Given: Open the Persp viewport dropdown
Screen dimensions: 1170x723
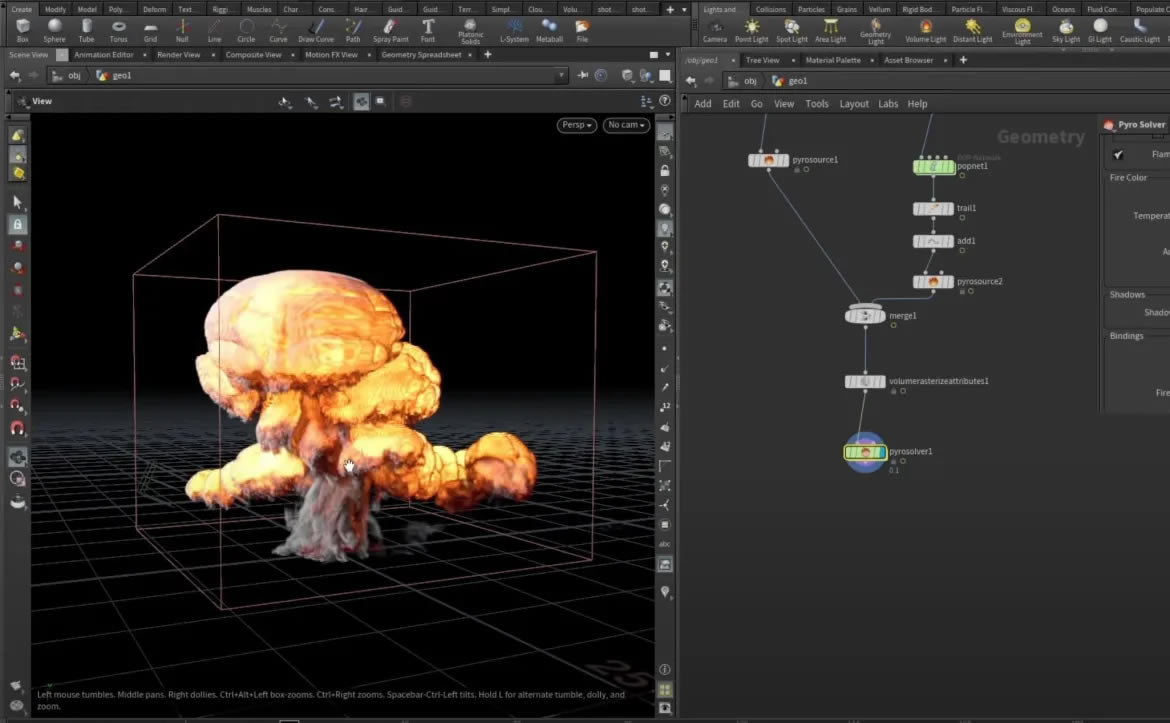Looking at the screenshot, I should tap(576, 125).
